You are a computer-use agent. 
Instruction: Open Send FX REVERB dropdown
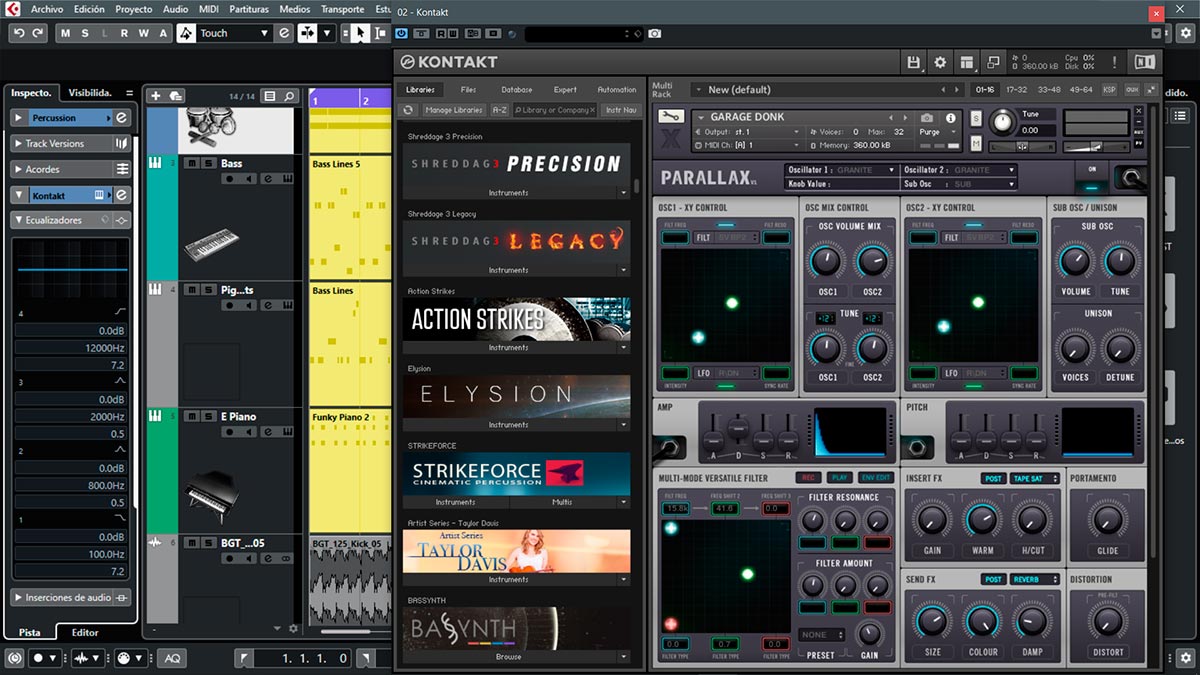pyautogui.click(x=1034, y=579)
